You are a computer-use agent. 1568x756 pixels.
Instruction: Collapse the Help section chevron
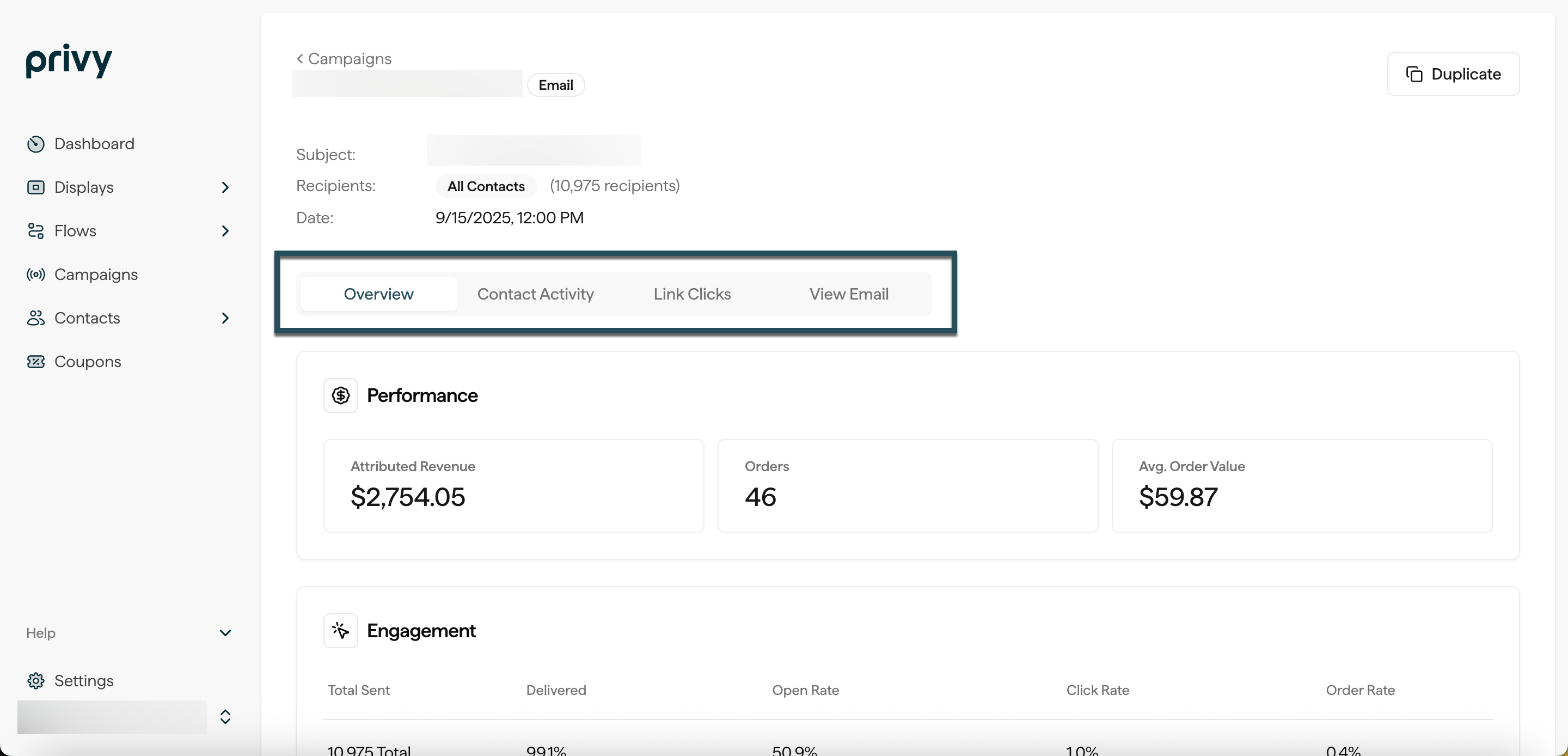tap(225, 633)
